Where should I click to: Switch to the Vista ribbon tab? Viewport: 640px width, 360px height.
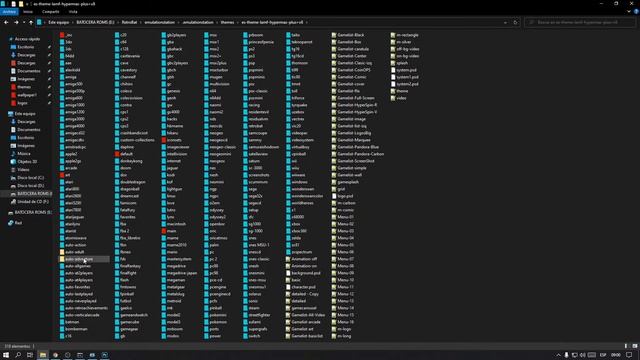[73, 12]
